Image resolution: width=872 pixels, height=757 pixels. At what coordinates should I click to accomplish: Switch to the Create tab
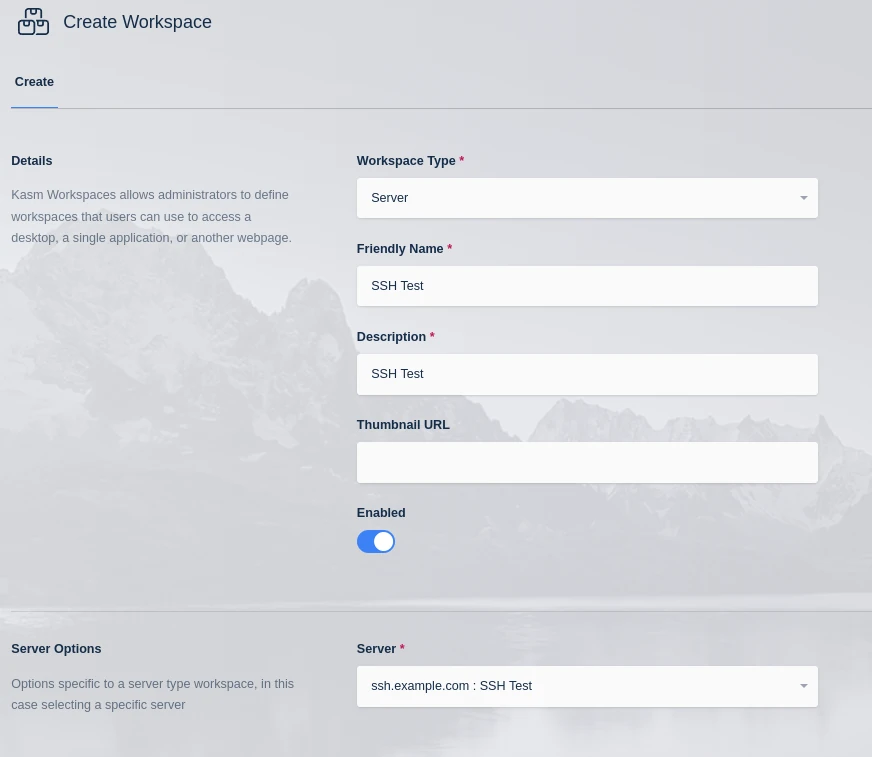coord(34,82)
